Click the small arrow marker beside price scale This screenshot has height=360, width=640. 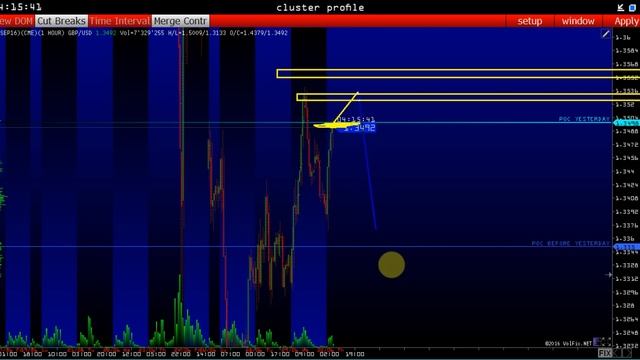pos(608,275)
